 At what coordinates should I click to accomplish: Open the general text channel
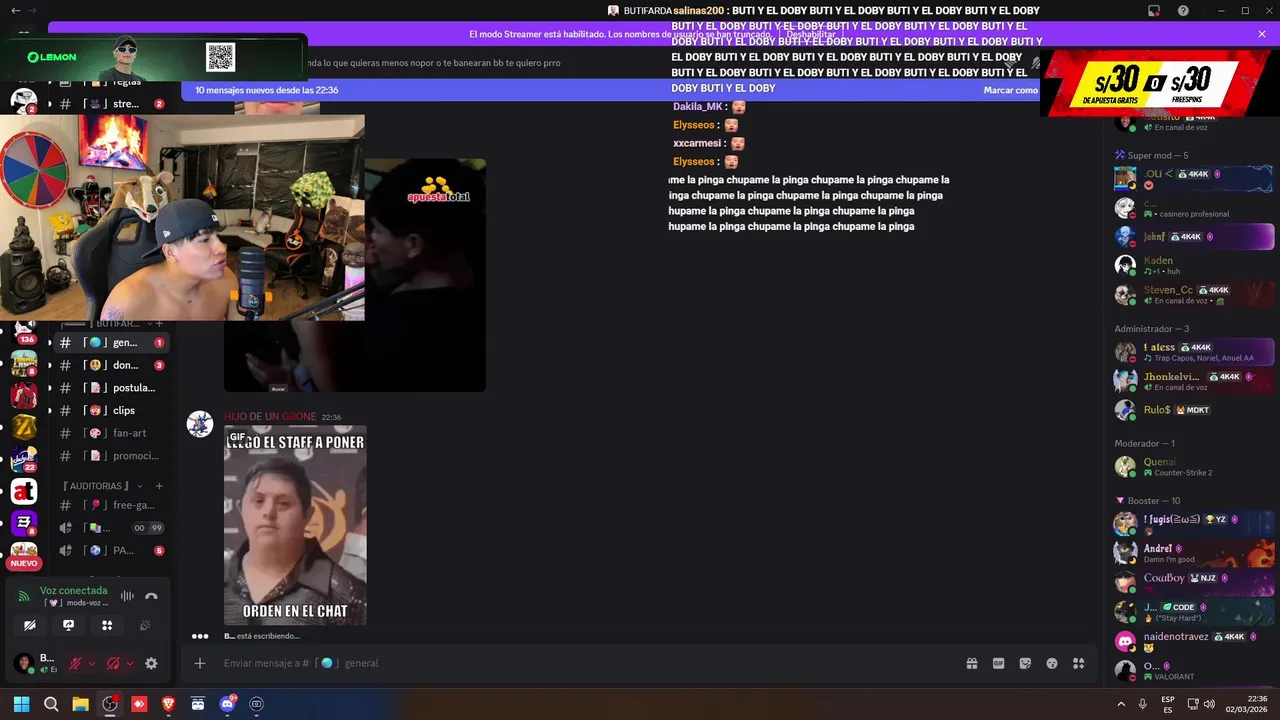110,343
